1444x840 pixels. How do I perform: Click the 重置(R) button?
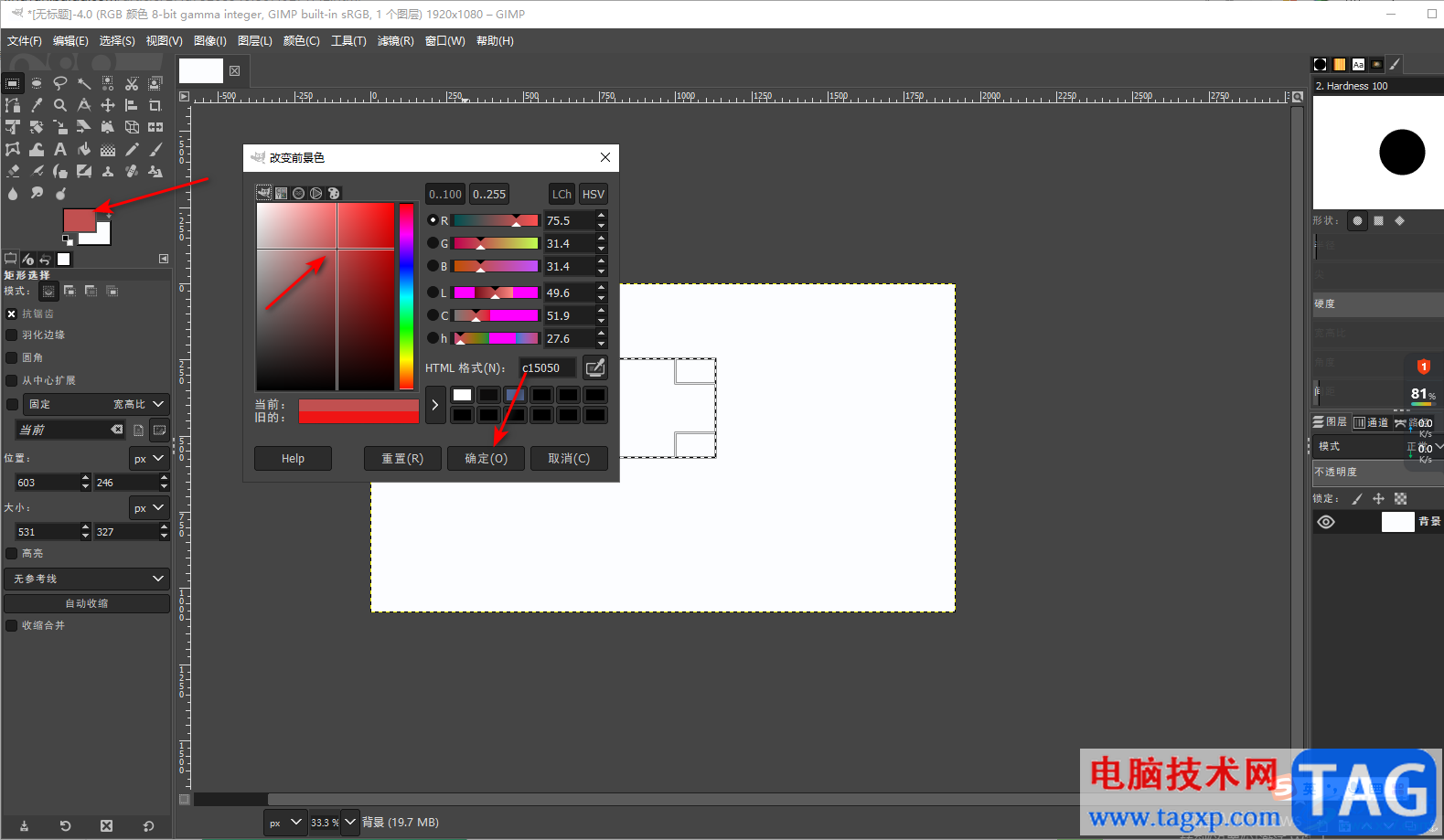point(402,458)
